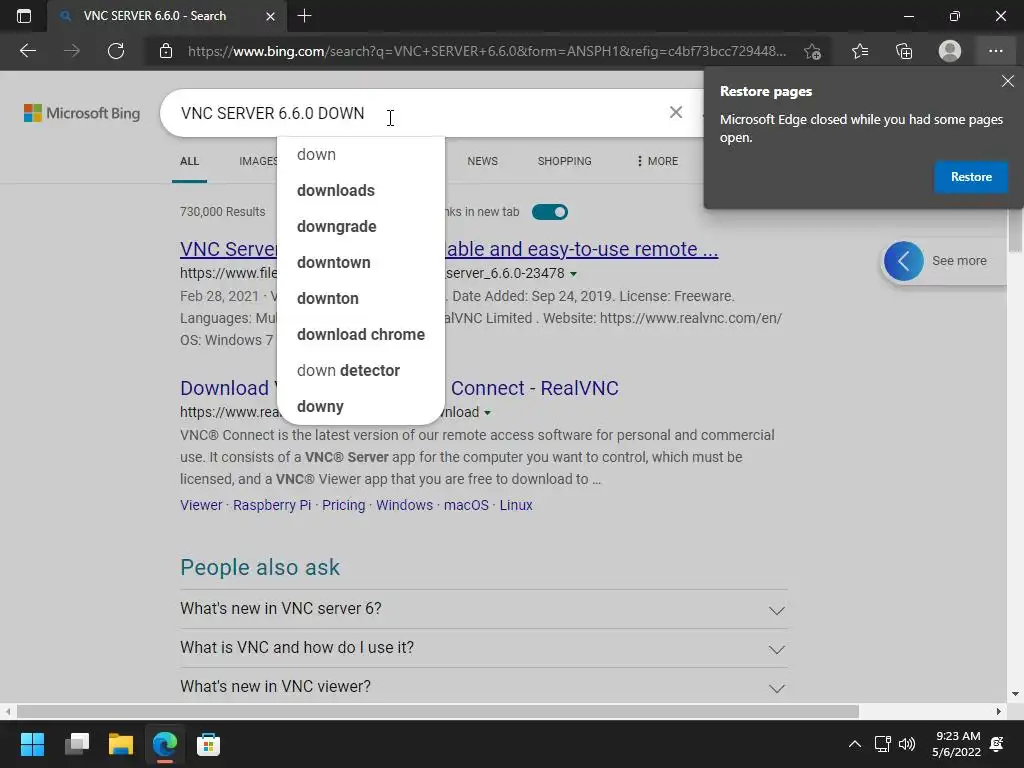Launch File Explorer from taskbar
Image resolution: width=1024 pixels, height=768 pixels.
[121, 744]
